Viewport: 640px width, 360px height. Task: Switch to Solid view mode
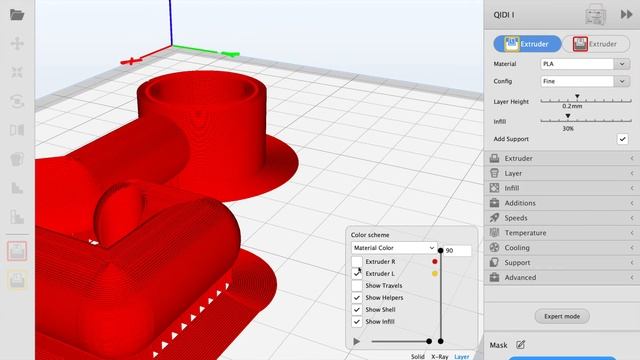(418, 356)
